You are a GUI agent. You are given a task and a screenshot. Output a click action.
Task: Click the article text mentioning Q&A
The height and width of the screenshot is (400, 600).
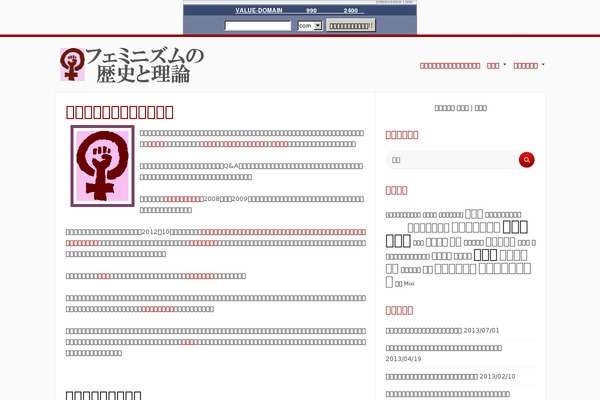[251, 171]
